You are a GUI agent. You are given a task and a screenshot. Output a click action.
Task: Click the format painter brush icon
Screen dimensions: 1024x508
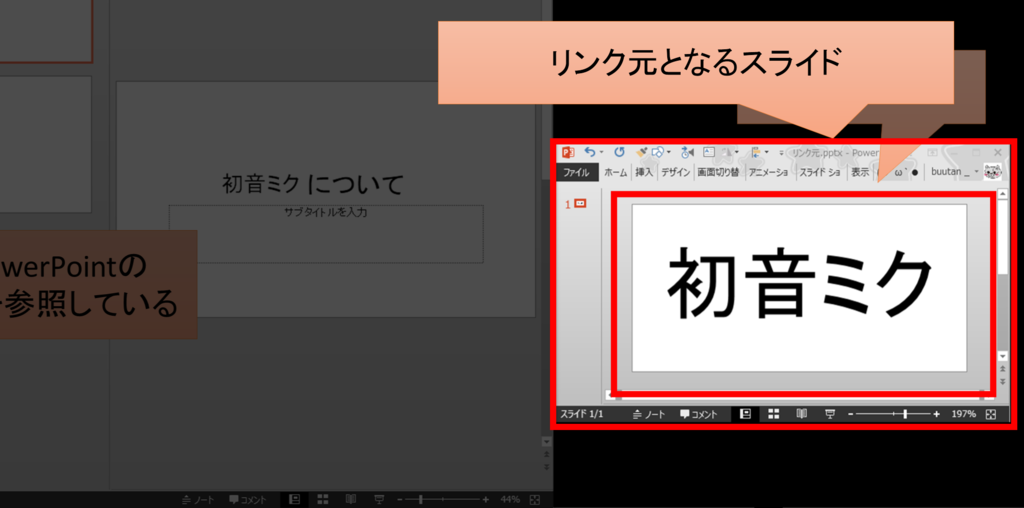[x=641, y=152]
